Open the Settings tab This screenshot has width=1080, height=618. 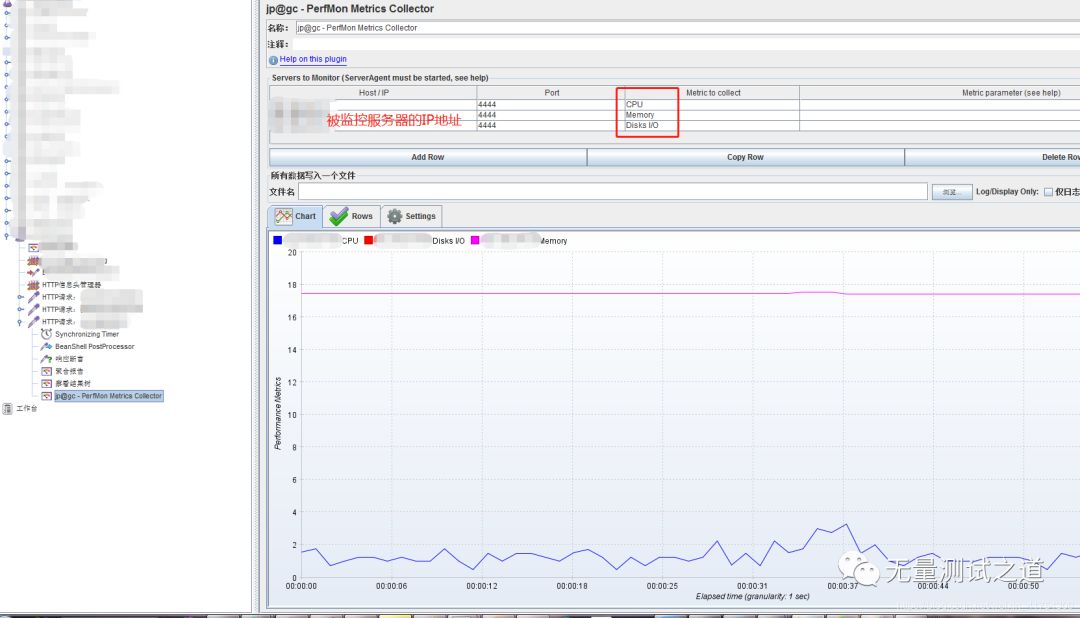pyautogui.click(x=411, y=216)
